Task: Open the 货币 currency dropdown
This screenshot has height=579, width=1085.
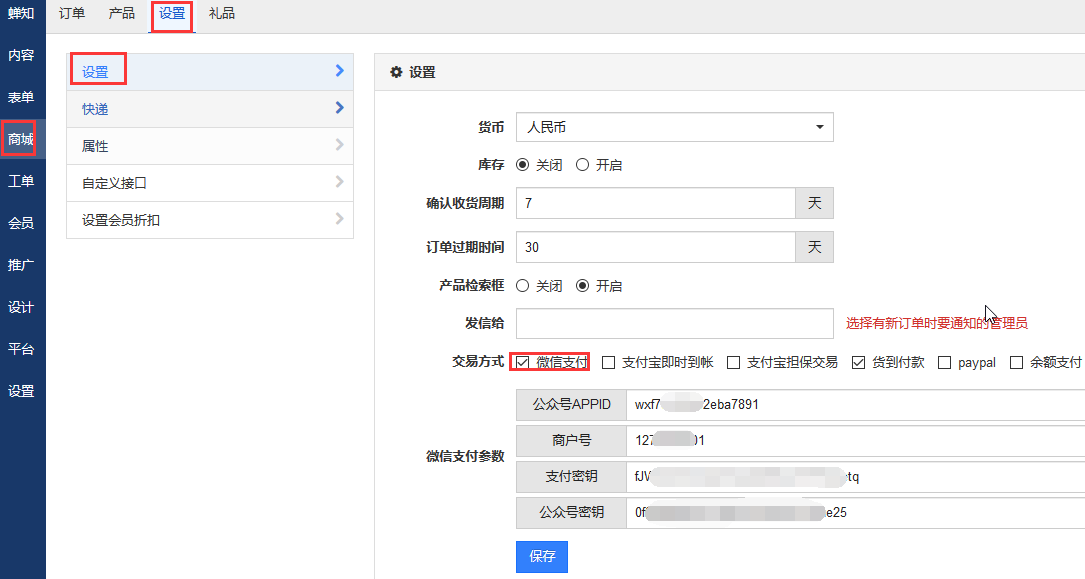Action: click(x=674, y=127)
